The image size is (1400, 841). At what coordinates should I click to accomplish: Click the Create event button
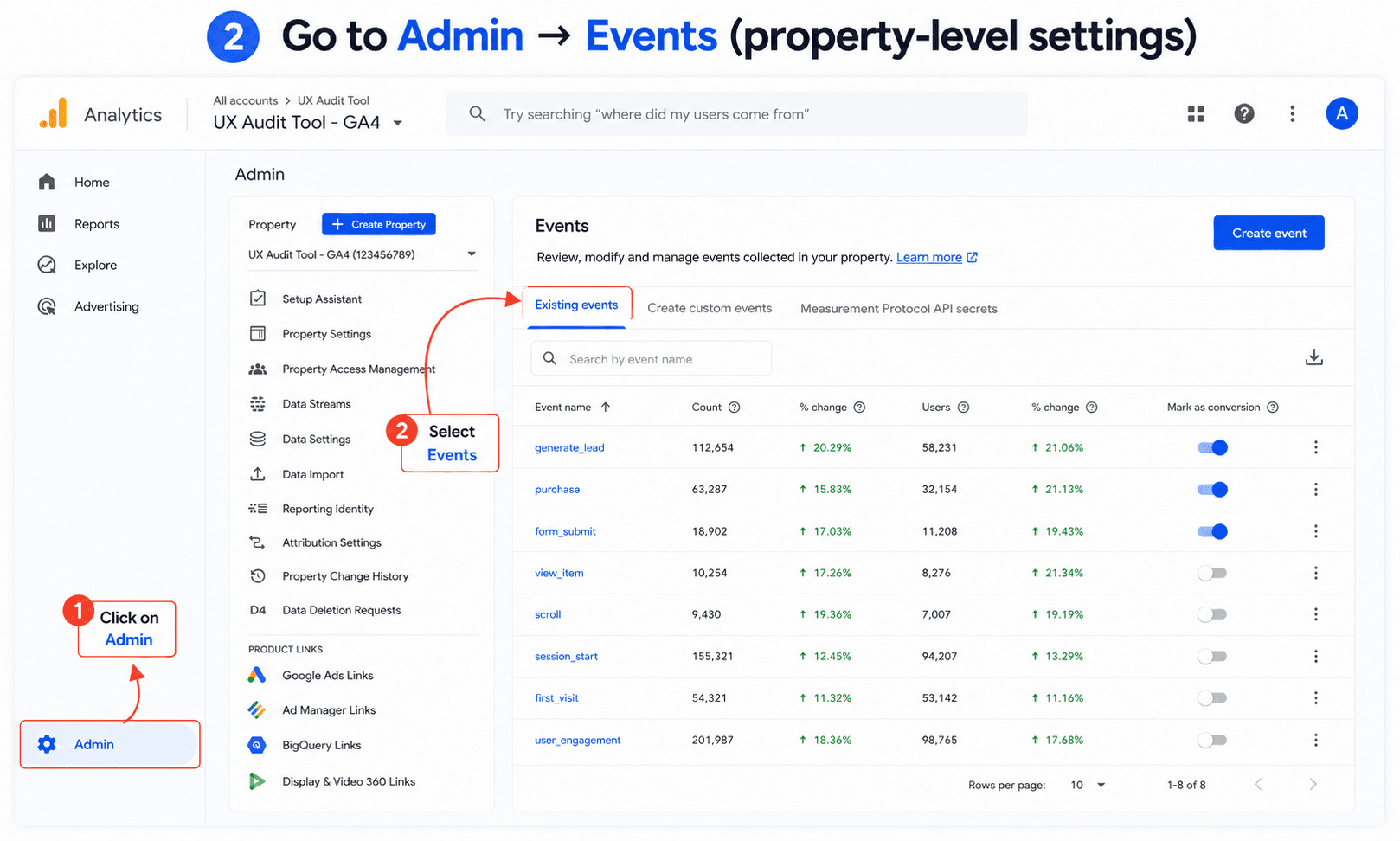(1268, 233)
